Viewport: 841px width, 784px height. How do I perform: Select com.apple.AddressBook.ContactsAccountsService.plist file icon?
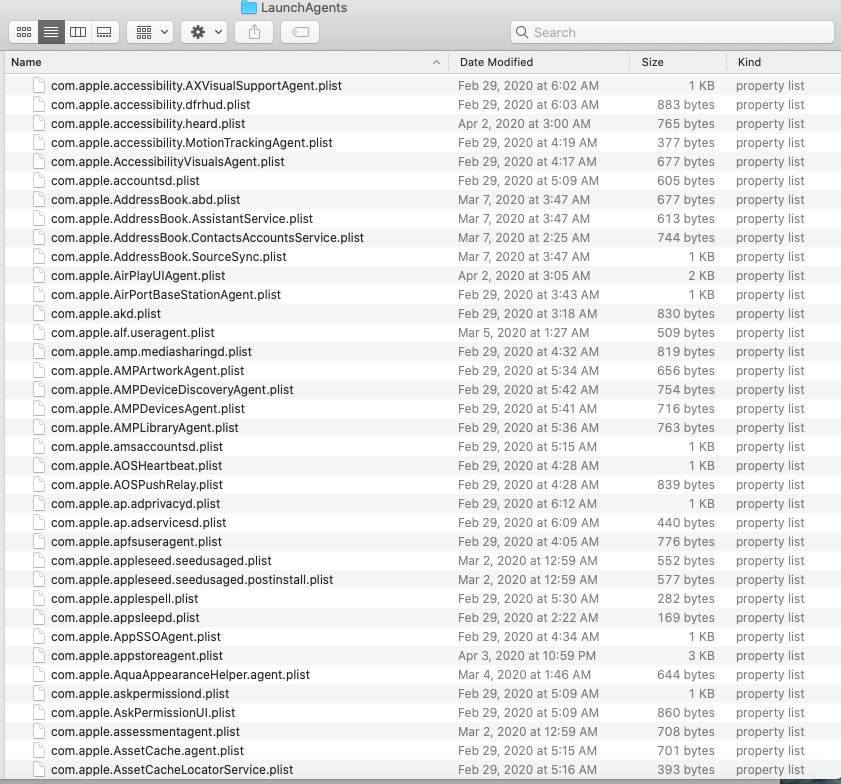[x=39, y=238]
